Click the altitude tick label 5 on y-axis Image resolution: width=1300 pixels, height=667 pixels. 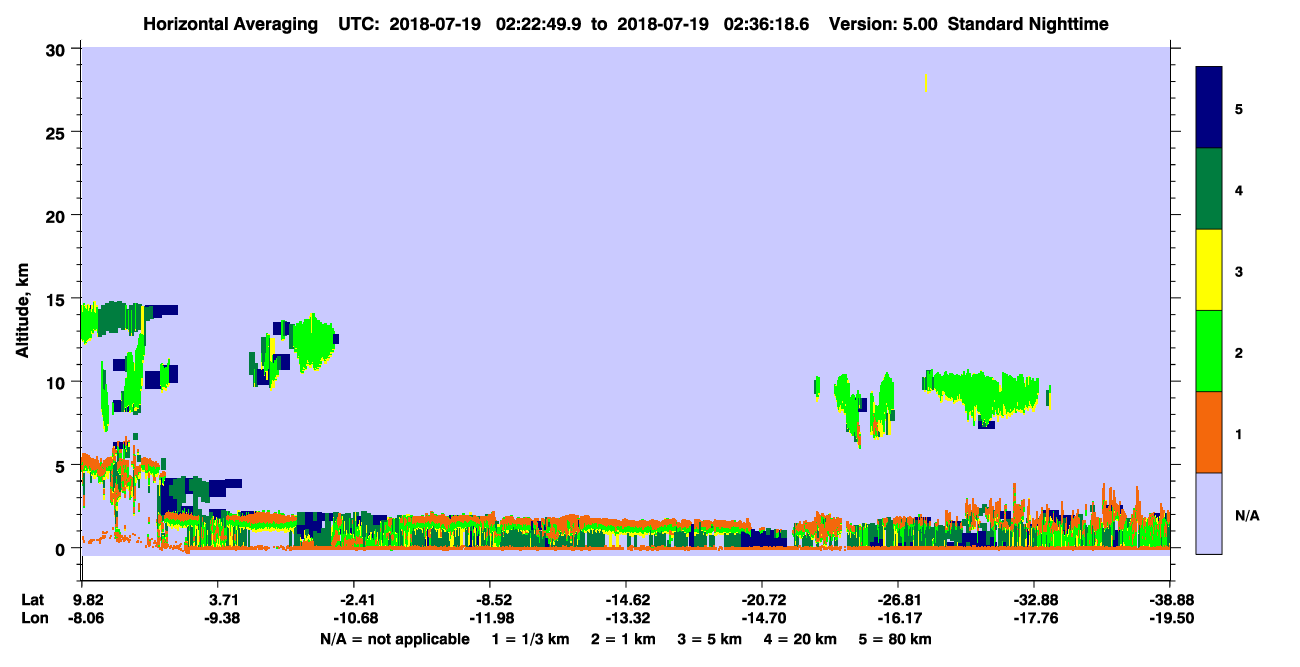click(62, 465)
